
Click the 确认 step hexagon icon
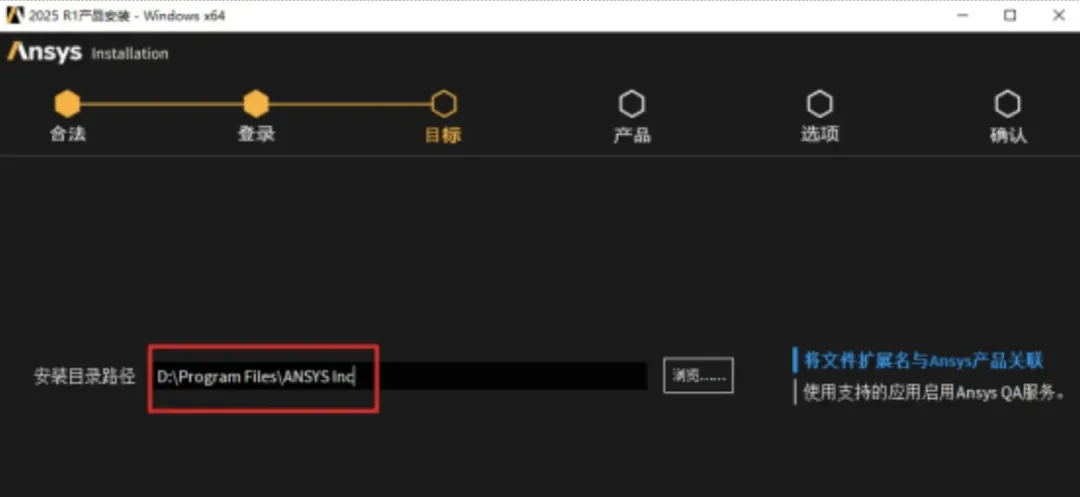click(1008, 104)
